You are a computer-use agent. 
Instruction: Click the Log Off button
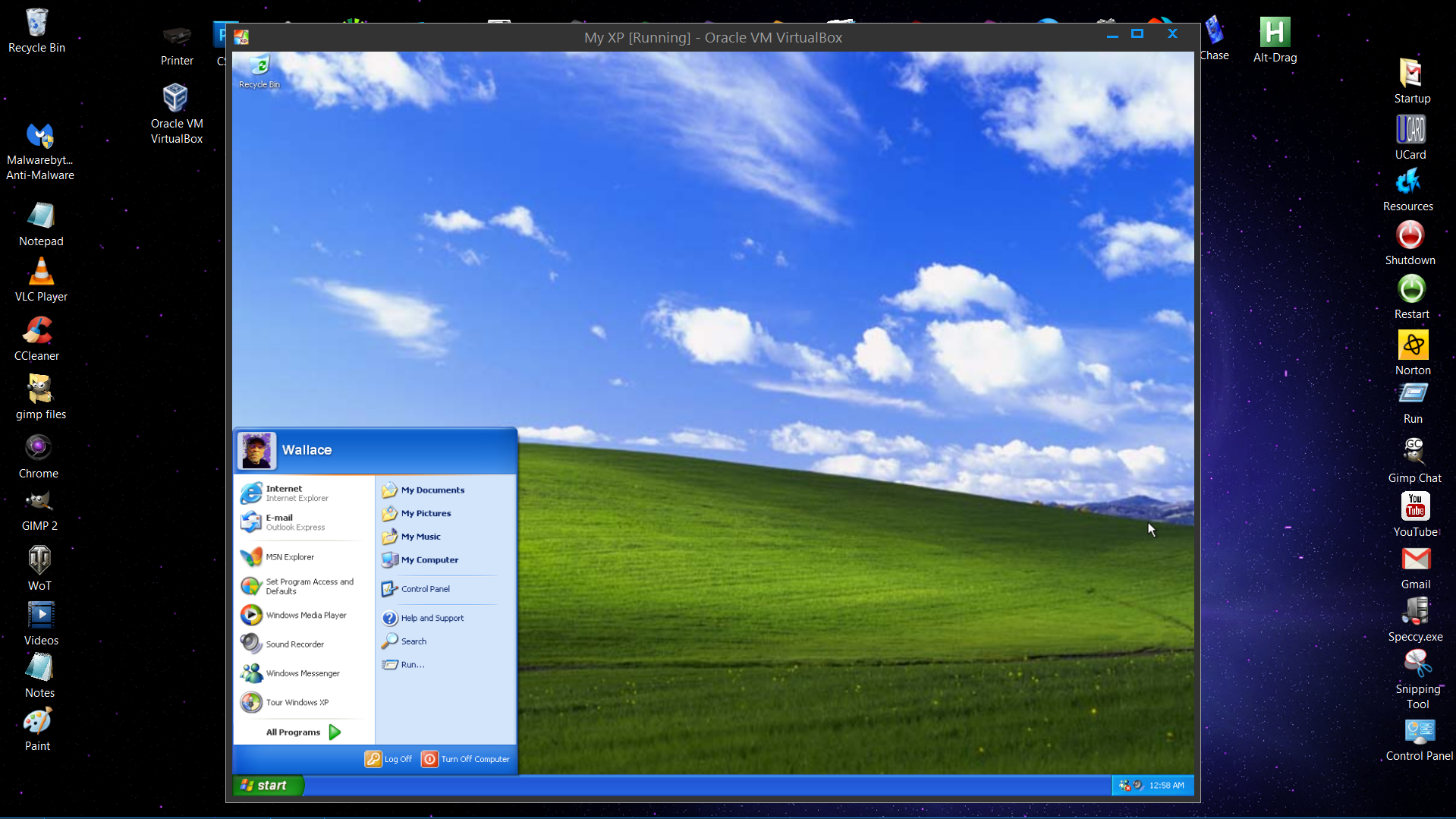(388, 759)
